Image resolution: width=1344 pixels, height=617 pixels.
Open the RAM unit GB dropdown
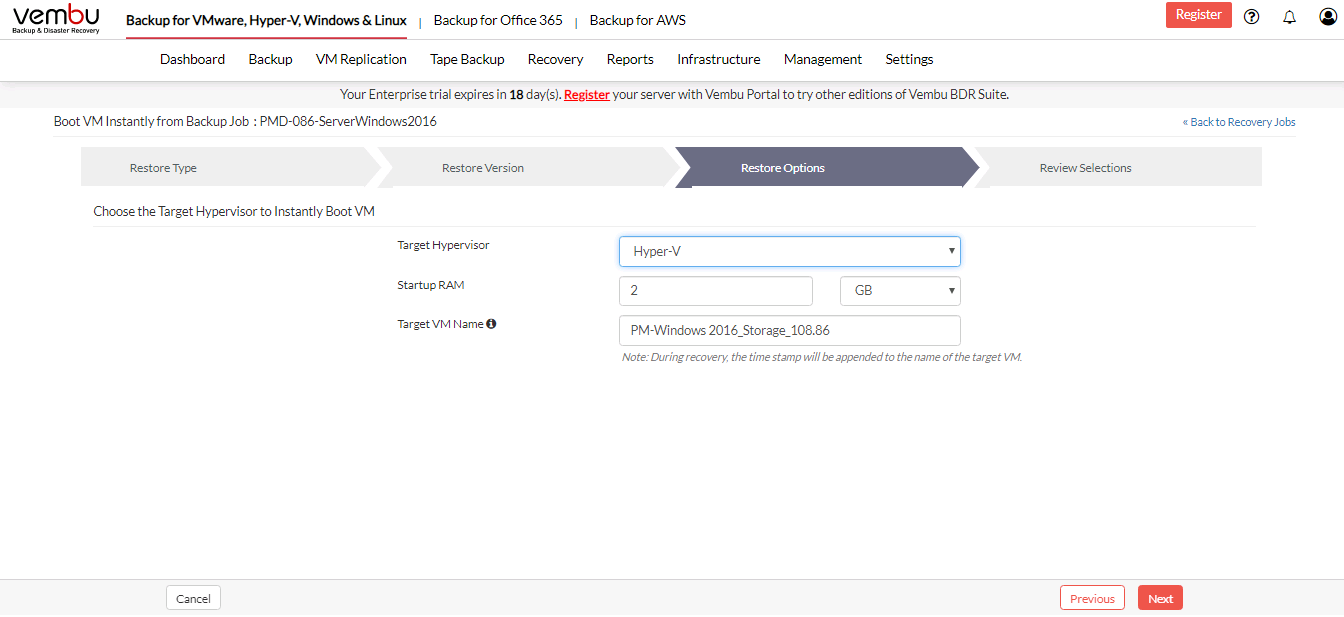[x=900, y=291]
